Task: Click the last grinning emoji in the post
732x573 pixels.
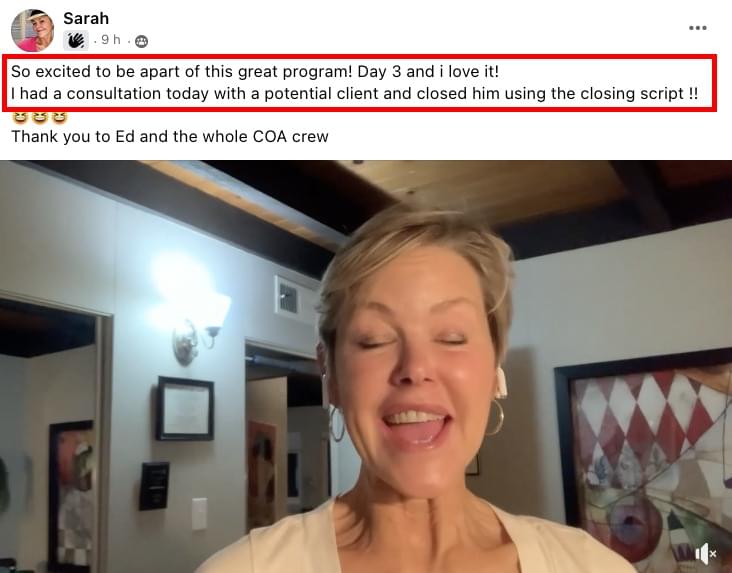Action: click(x=59, y=117)
